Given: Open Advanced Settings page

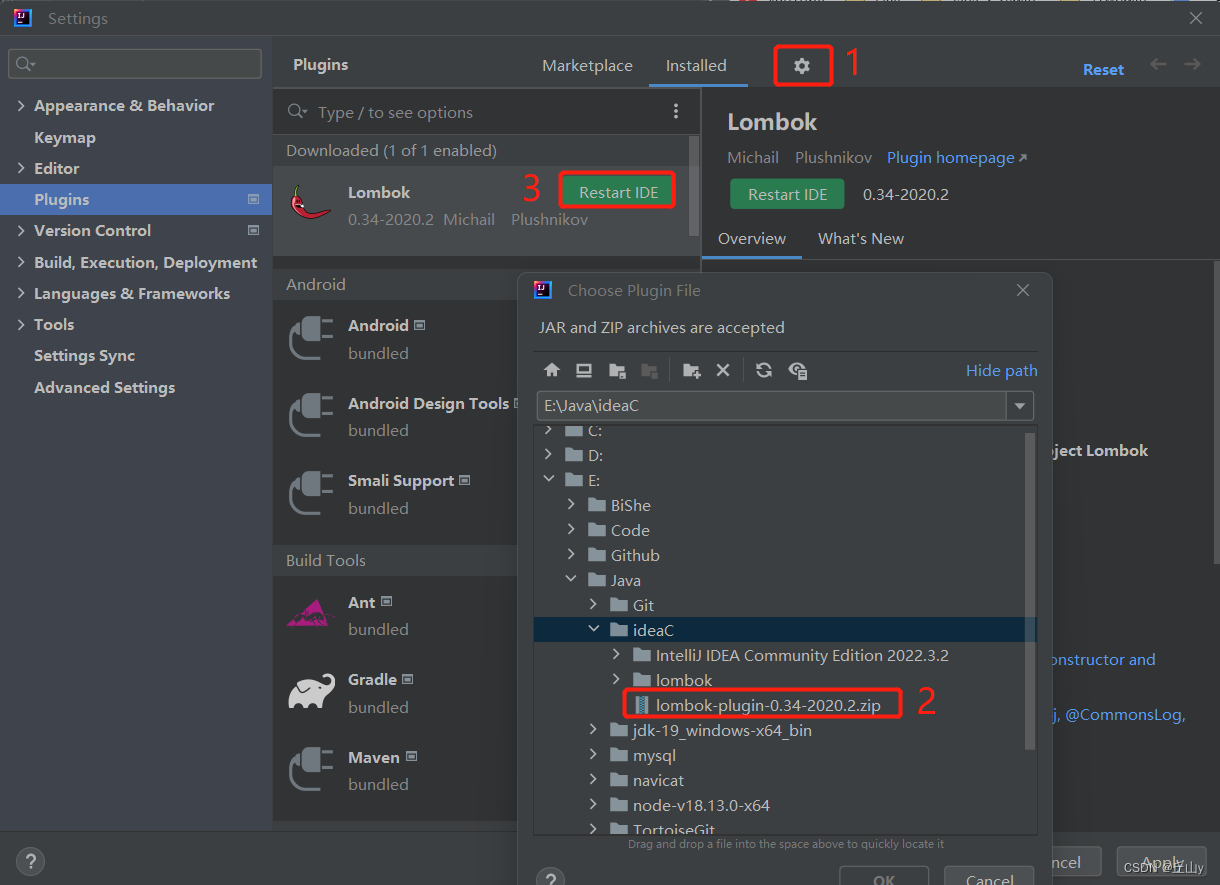Looking at the screenshot, I should (104, 387).
